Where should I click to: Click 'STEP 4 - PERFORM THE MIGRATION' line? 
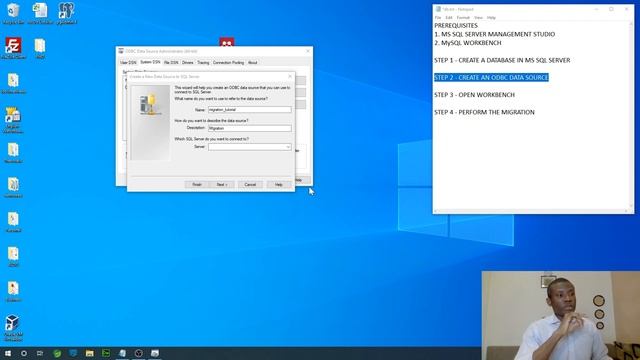click(x=484, y=112)
